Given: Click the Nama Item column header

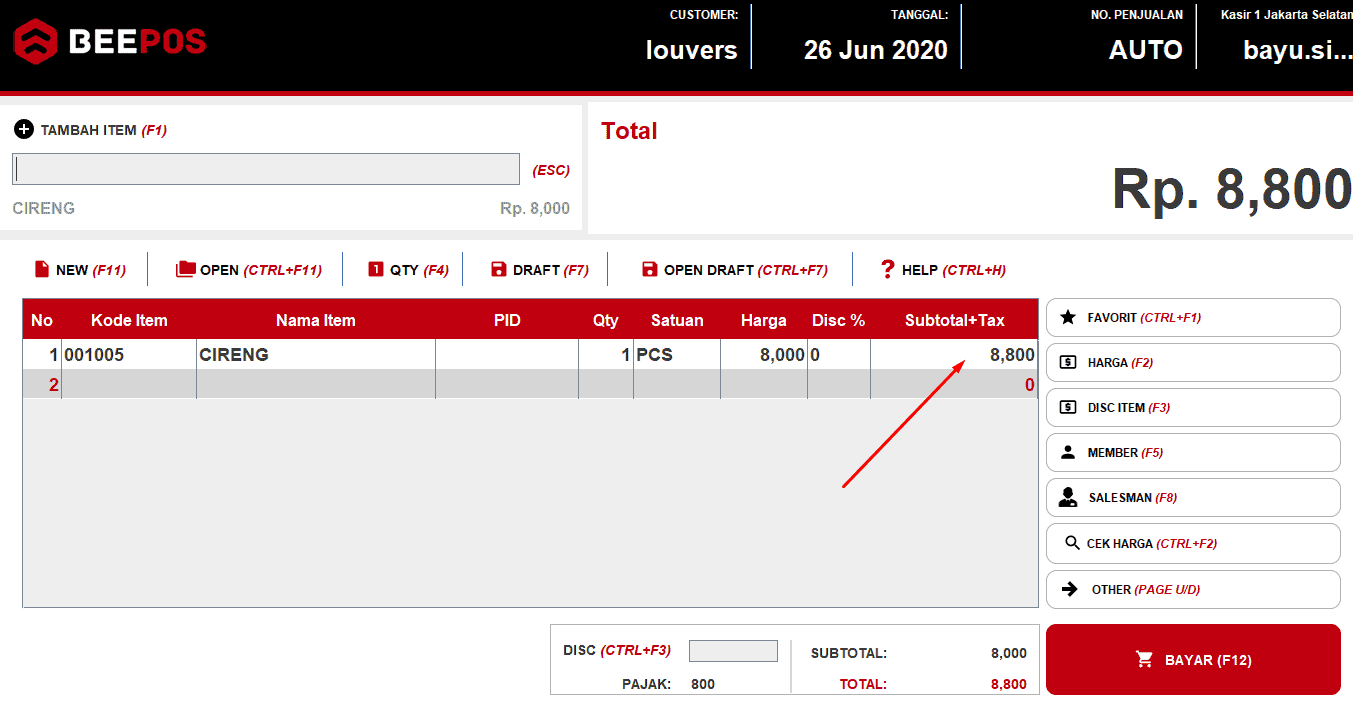Looking at the screenshot, I should tap(316, 320).
